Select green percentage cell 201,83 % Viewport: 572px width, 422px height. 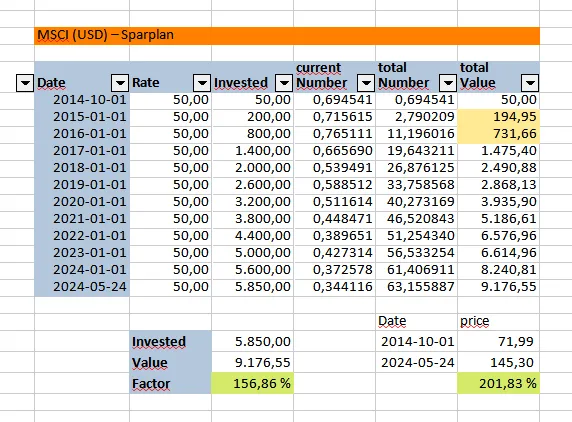(x=499, y=384)
